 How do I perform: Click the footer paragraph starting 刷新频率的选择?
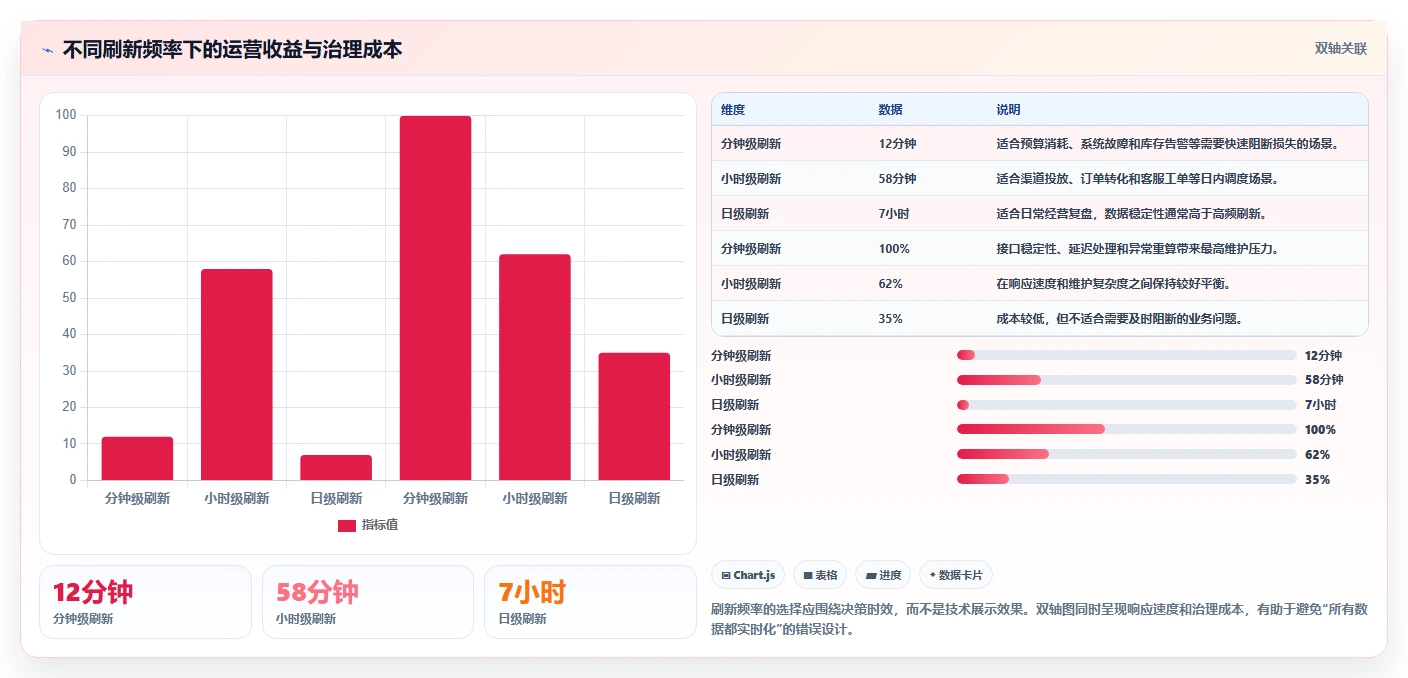(x=1039, y=620)
